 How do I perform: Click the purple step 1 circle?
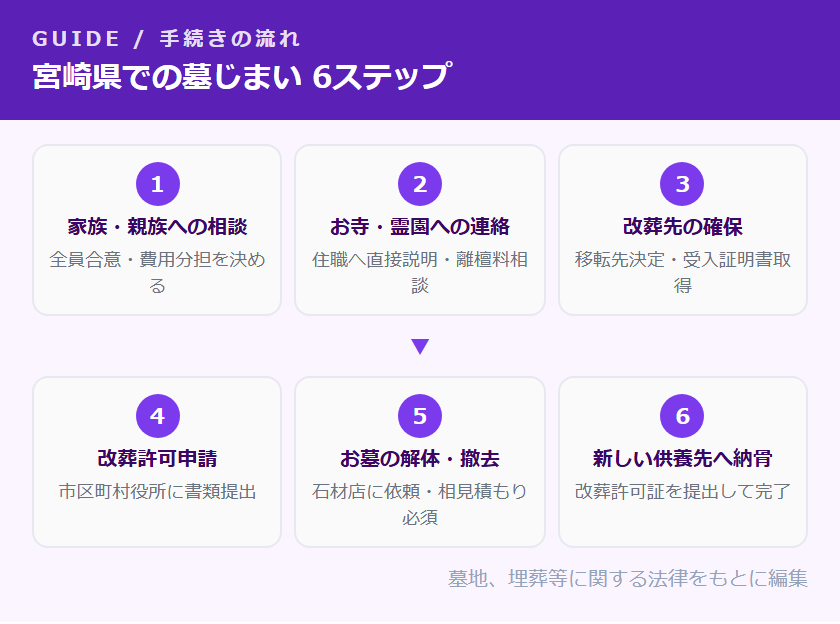[157, 184]
